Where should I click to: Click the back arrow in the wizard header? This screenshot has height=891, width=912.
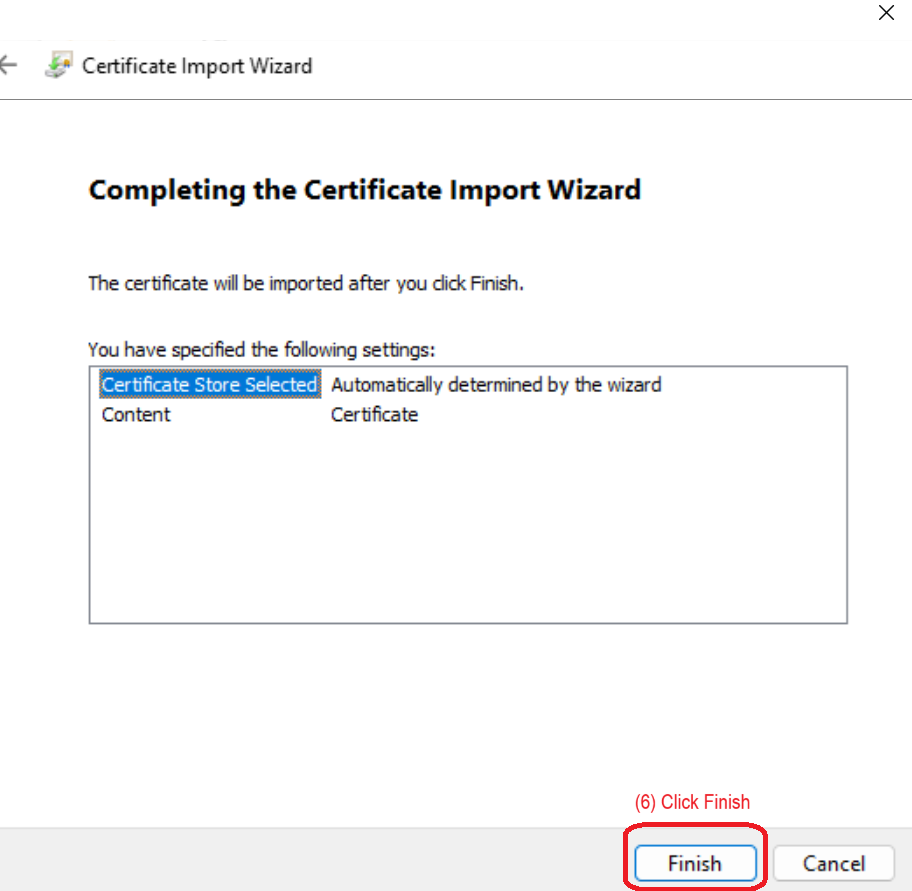coord(9,66)
